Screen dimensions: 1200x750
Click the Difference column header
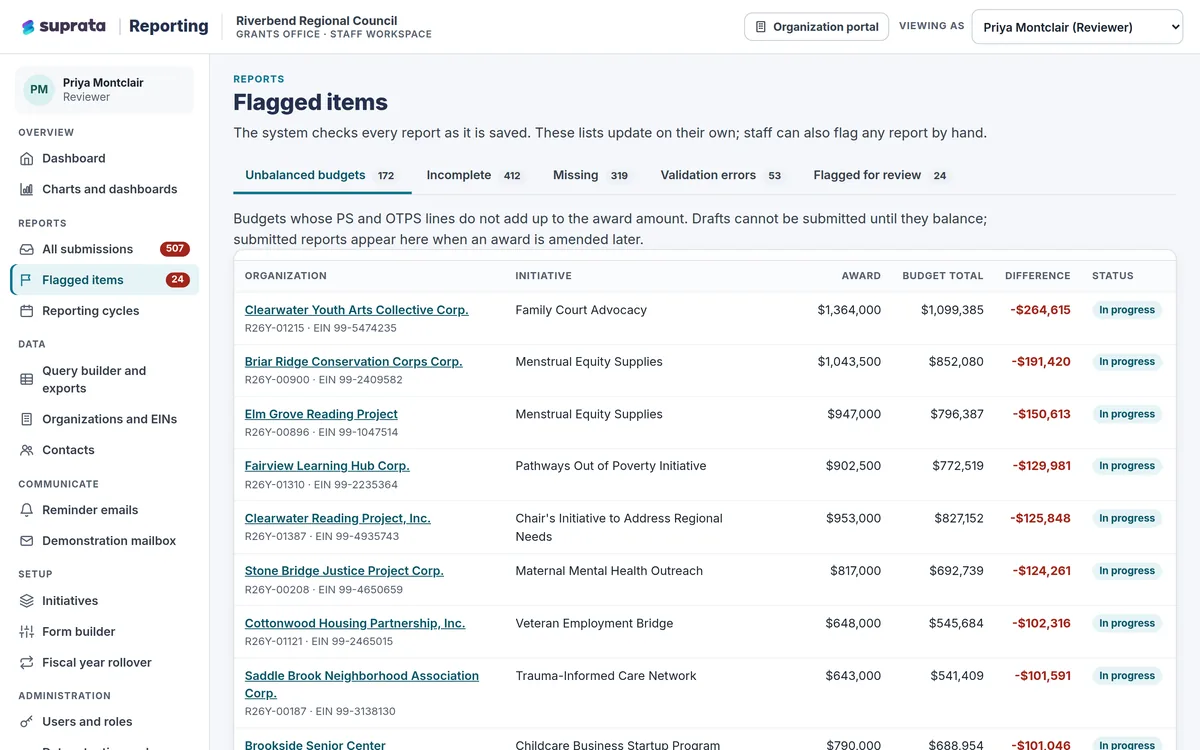point(1038,276)
